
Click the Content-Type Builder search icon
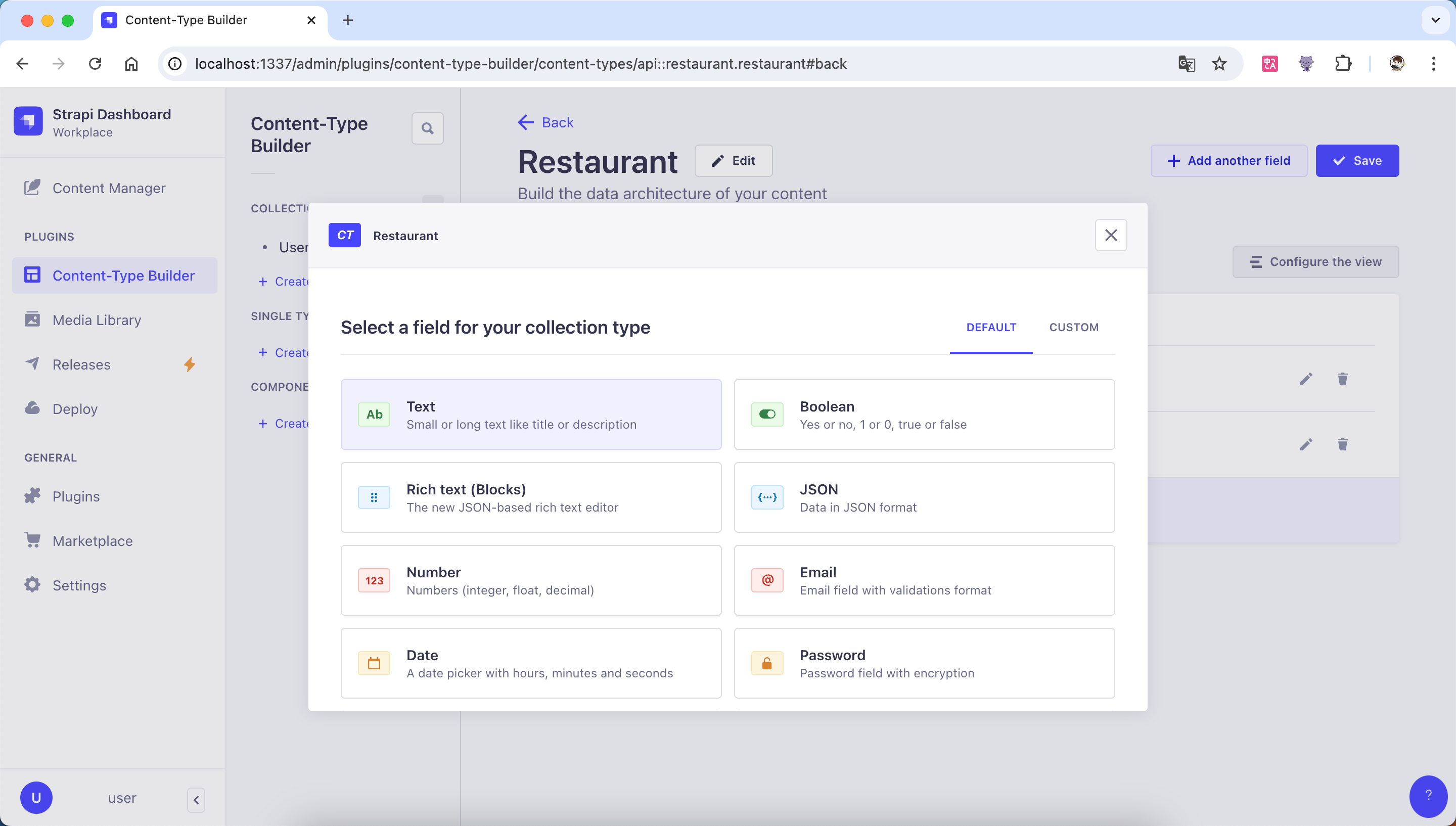pos(427,129)
